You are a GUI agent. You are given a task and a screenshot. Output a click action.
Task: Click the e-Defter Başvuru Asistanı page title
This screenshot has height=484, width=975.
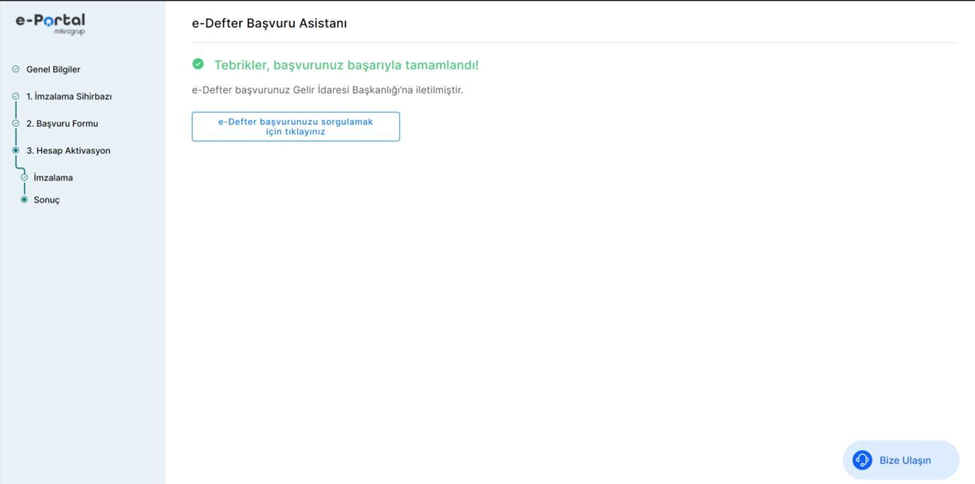tap(269, 23)
